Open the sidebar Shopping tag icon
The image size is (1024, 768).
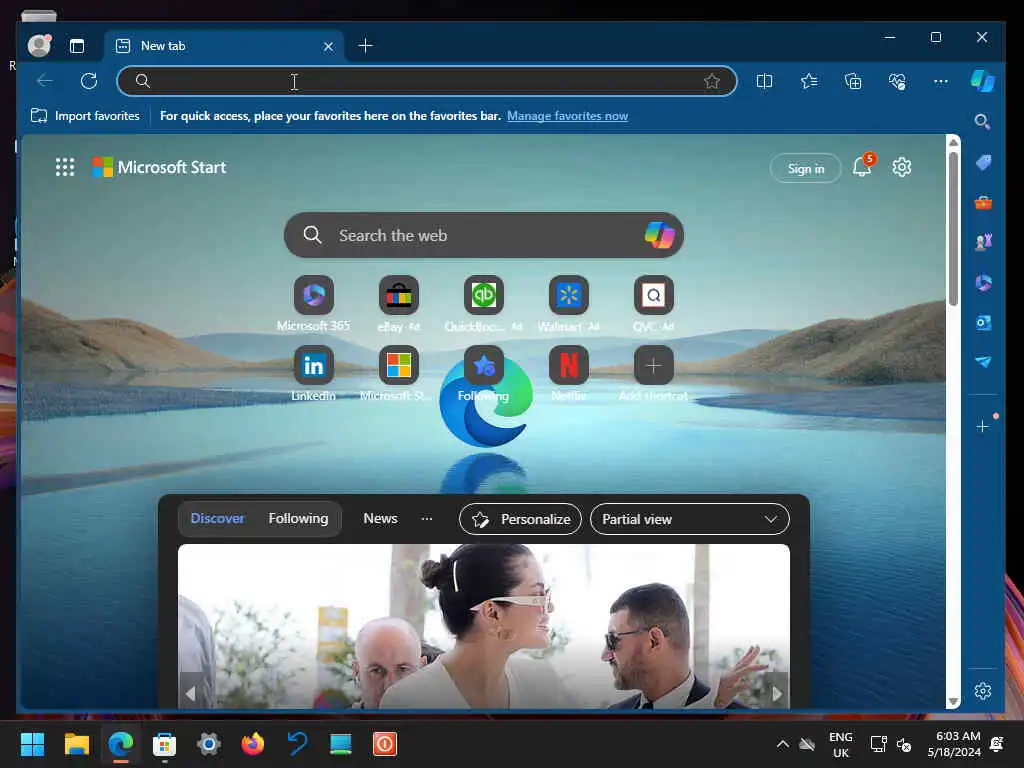tap(983, 162)
